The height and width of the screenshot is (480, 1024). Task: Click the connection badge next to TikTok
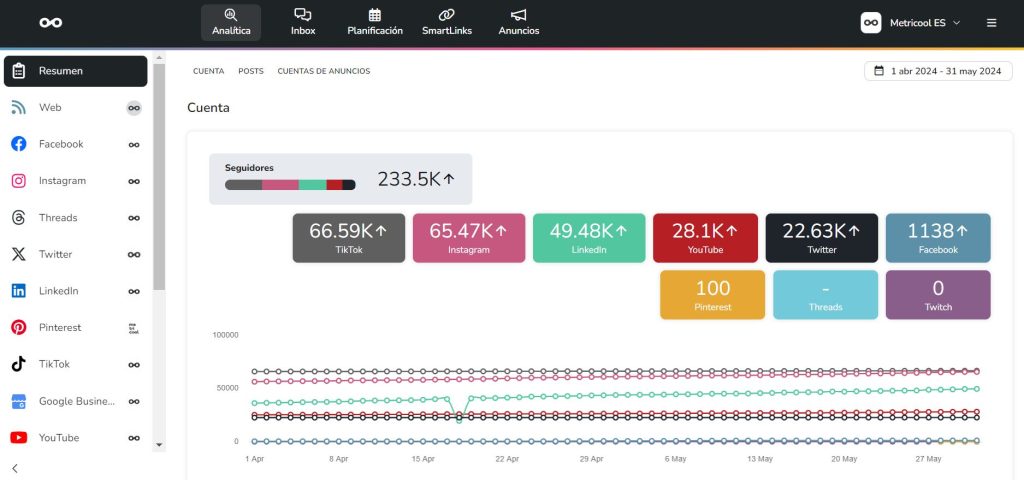click(134, 364)
